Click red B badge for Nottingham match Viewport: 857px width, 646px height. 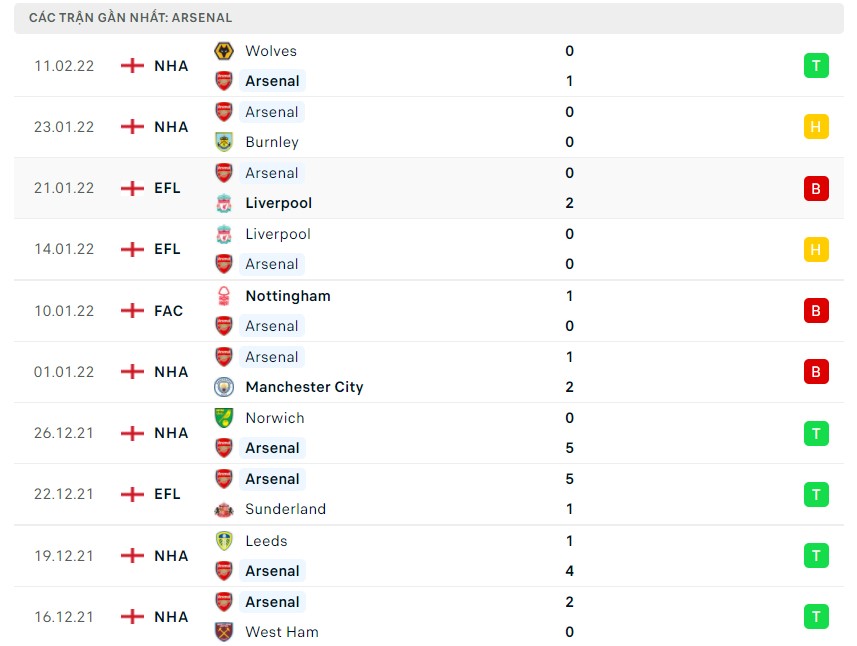[x=816, y=311]
